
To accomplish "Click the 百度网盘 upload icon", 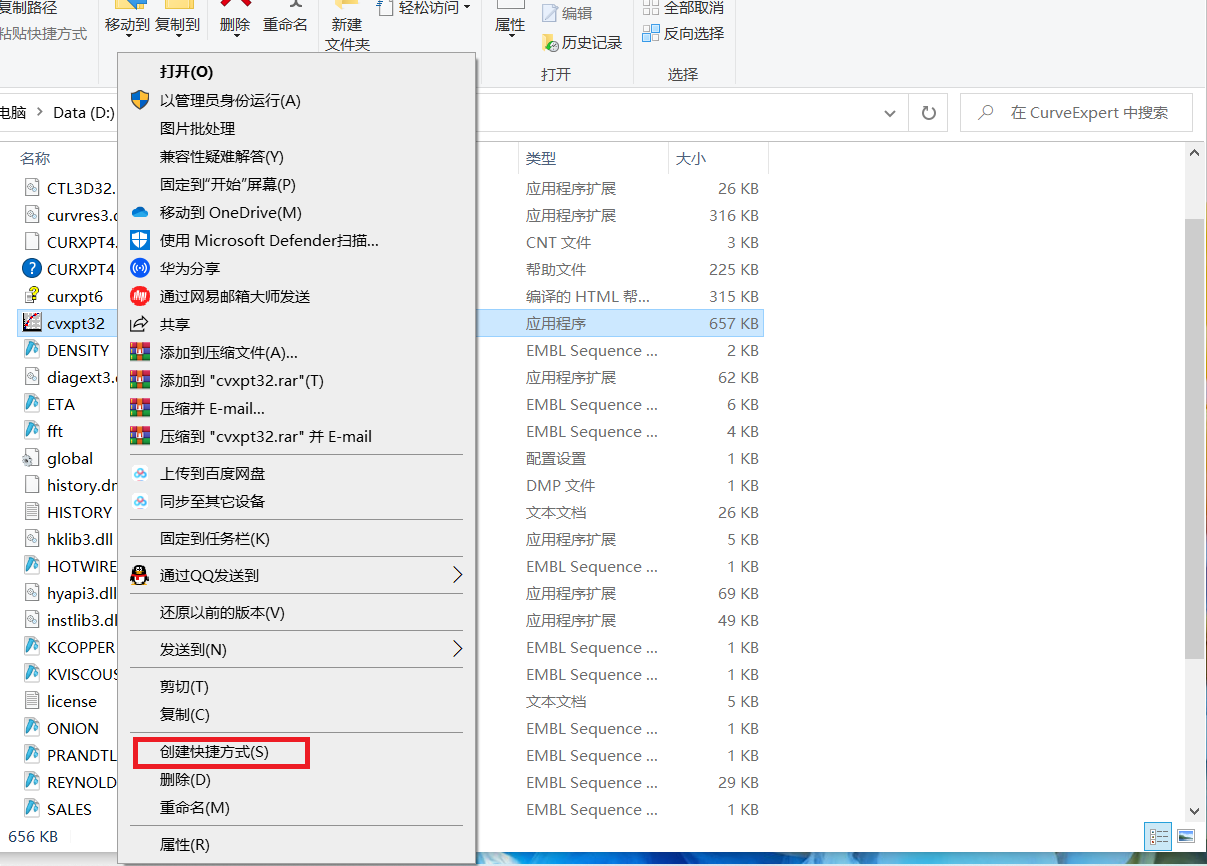I will (x=140, y=473).
